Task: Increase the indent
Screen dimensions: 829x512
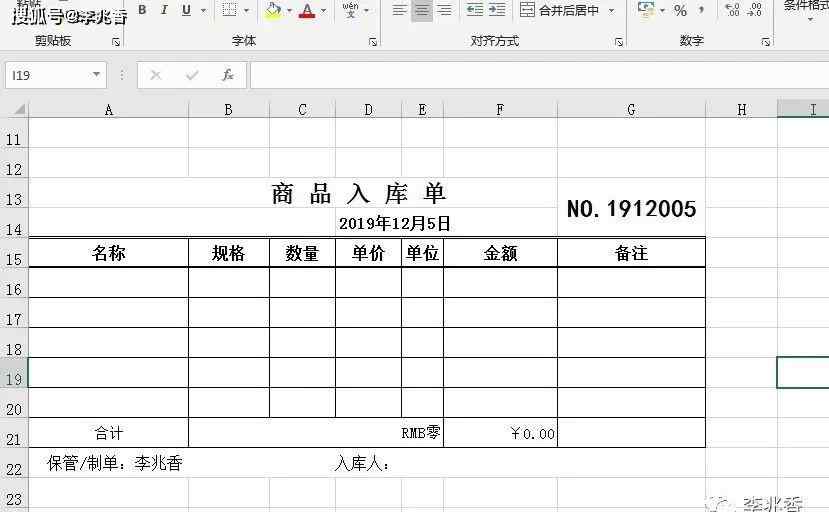Action: pyautogui.click(x=497, y=10)
